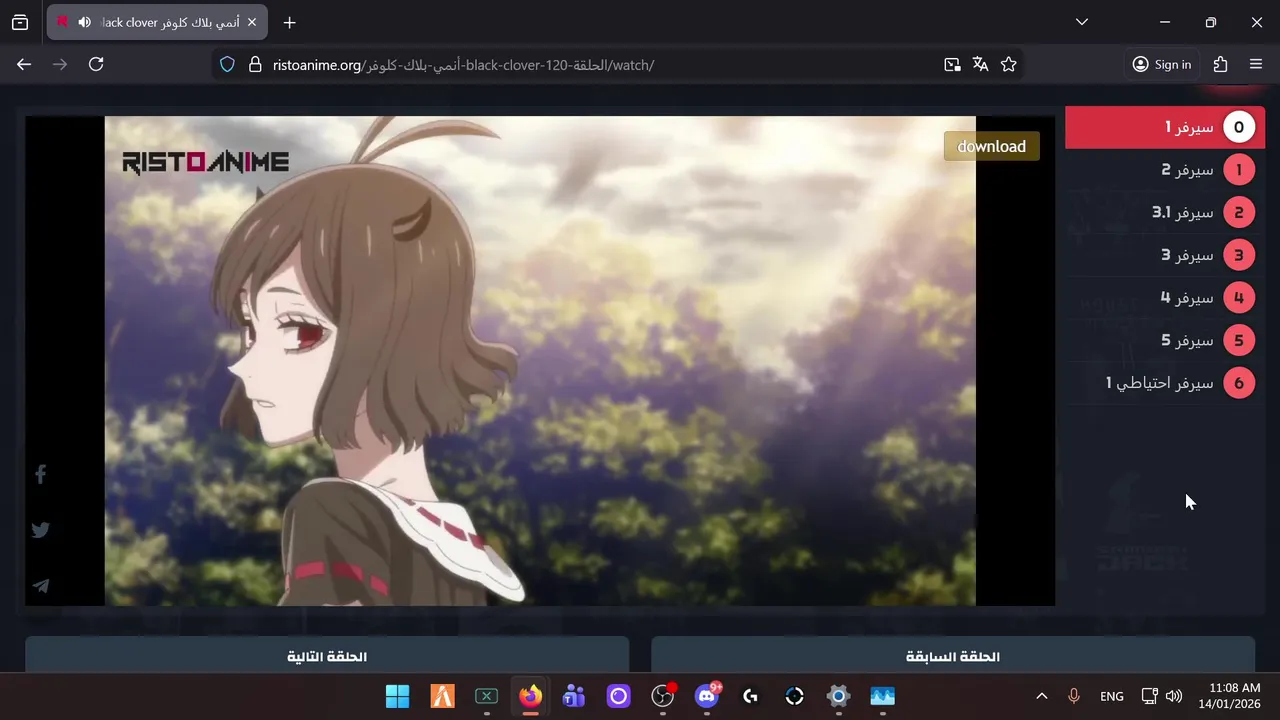Screen dimensions: 1280x720
Task: Open Logitech G HUB from the taskbar
Action: pyautogui.click(x=750, y=696)
